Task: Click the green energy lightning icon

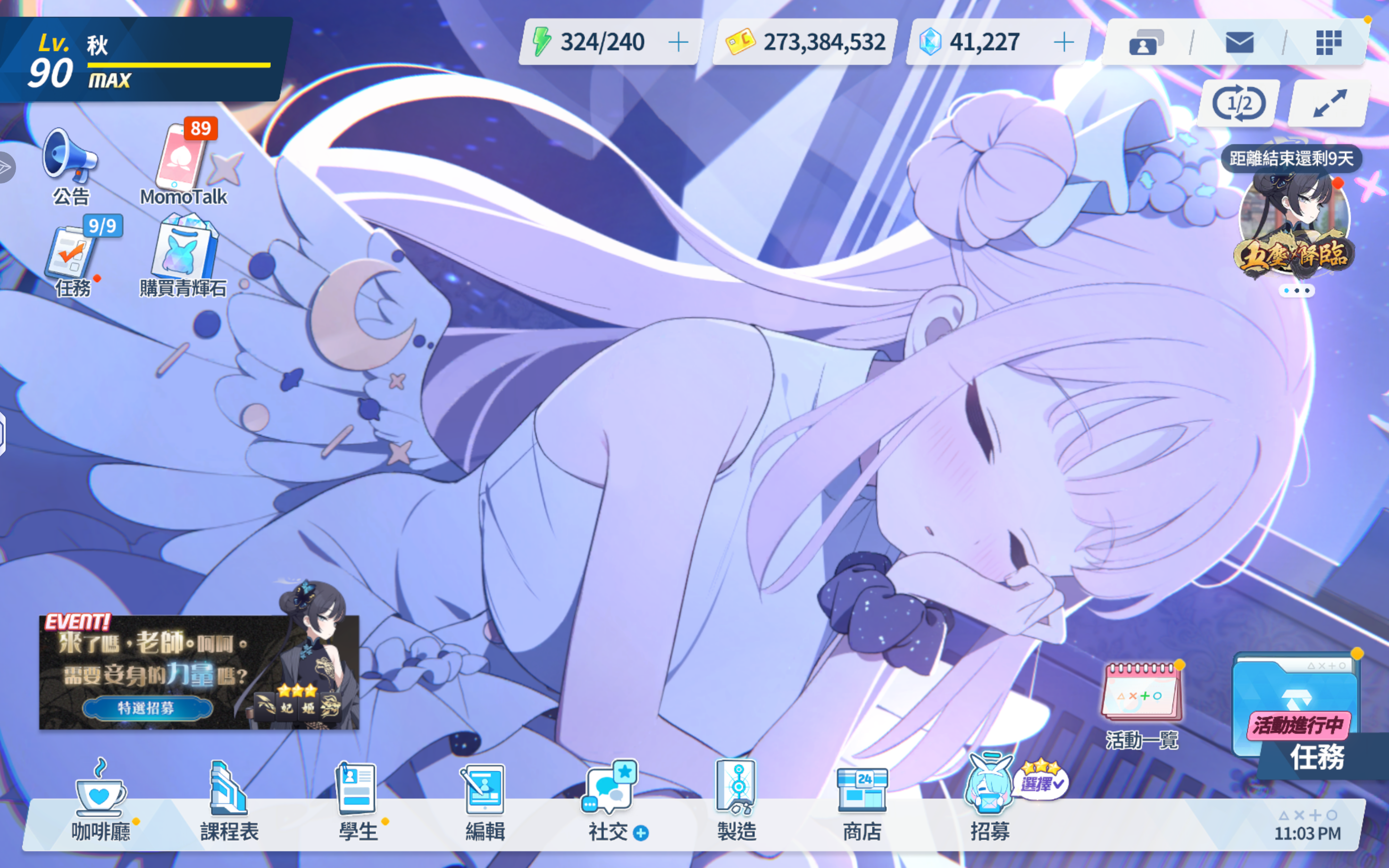Action: pos(541,42)
